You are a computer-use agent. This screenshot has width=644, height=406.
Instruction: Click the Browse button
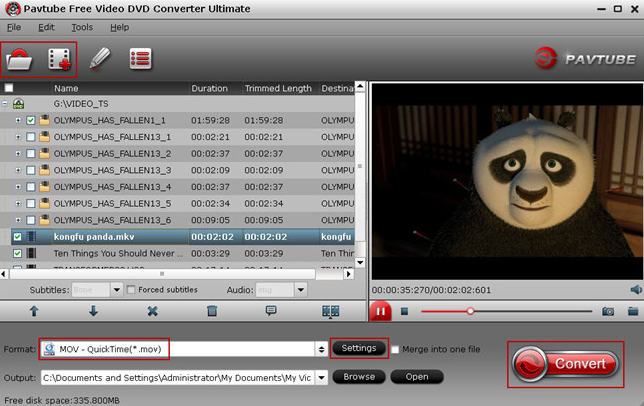pos(359,376)
